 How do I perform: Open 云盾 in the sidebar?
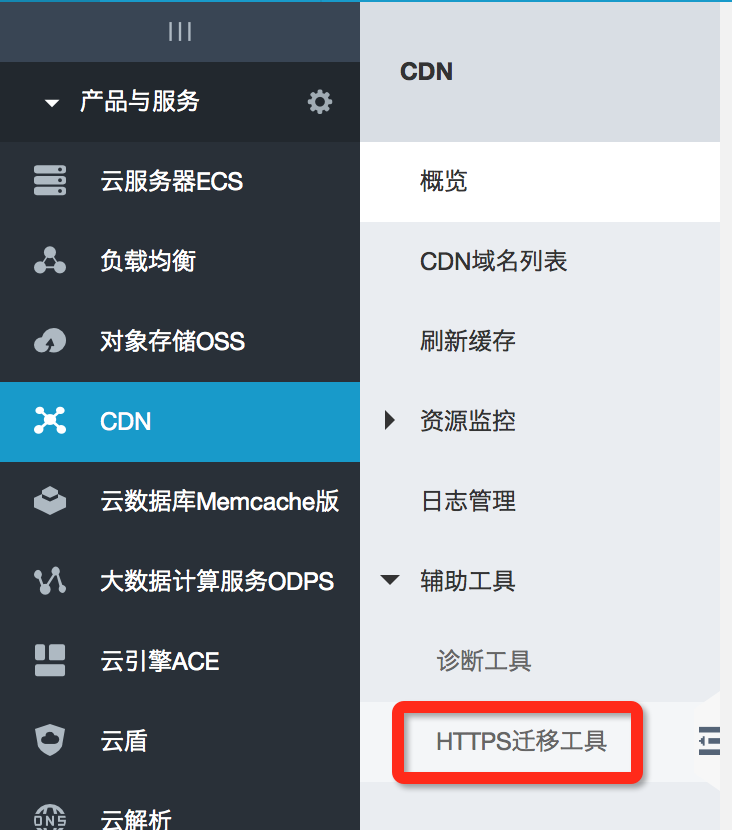124,741
